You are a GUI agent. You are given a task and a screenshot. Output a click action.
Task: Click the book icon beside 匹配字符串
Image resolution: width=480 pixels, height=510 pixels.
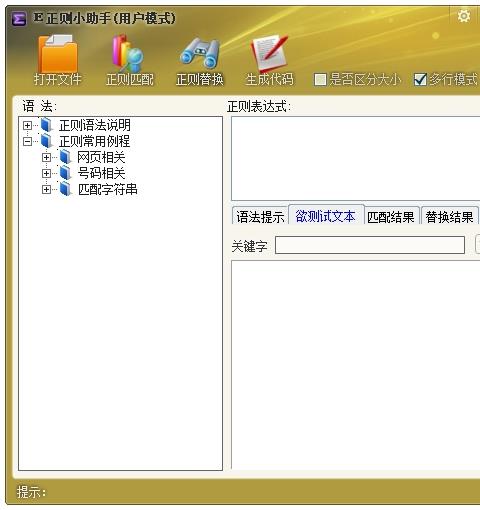65,189
